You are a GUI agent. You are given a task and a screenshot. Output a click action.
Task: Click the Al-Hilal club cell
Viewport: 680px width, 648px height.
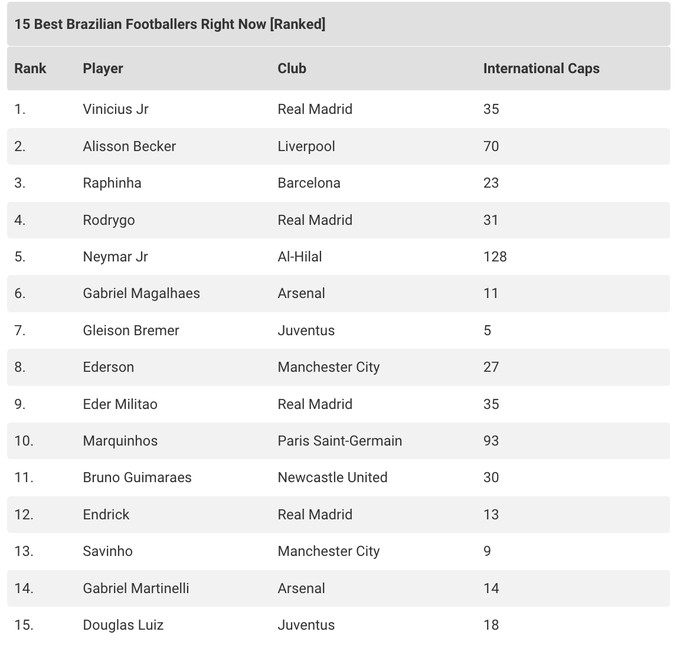click(x=300, y=257)
